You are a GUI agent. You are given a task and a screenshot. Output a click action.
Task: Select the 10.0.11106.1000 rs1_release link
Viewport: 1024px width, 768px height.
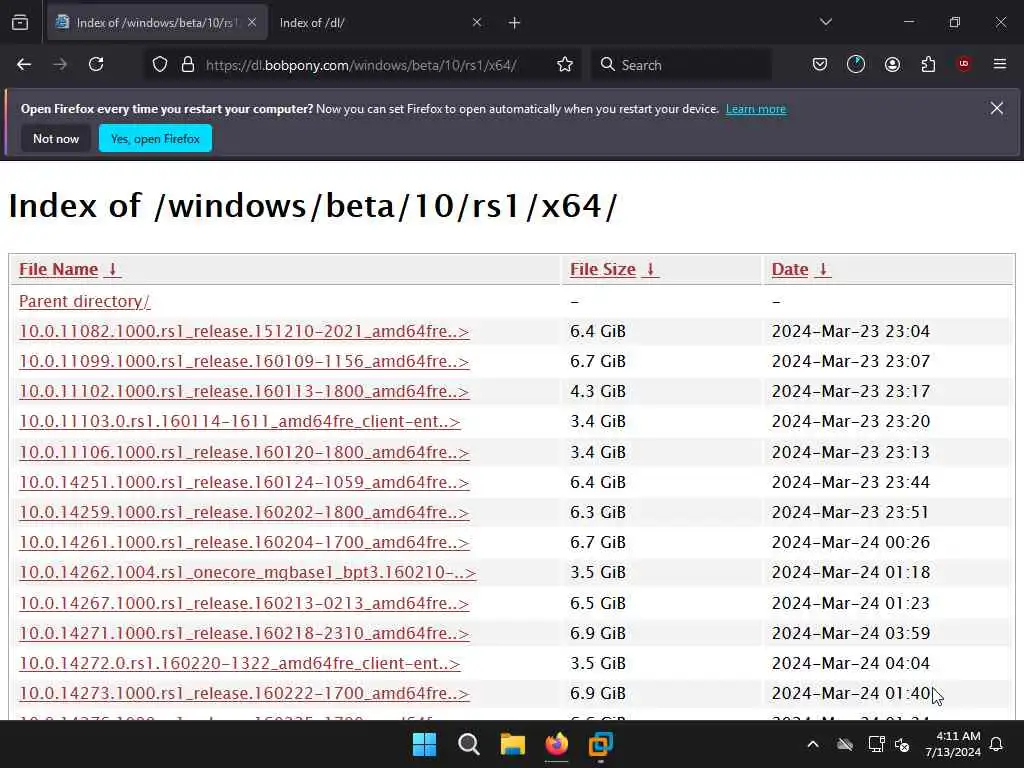point(244,452)
